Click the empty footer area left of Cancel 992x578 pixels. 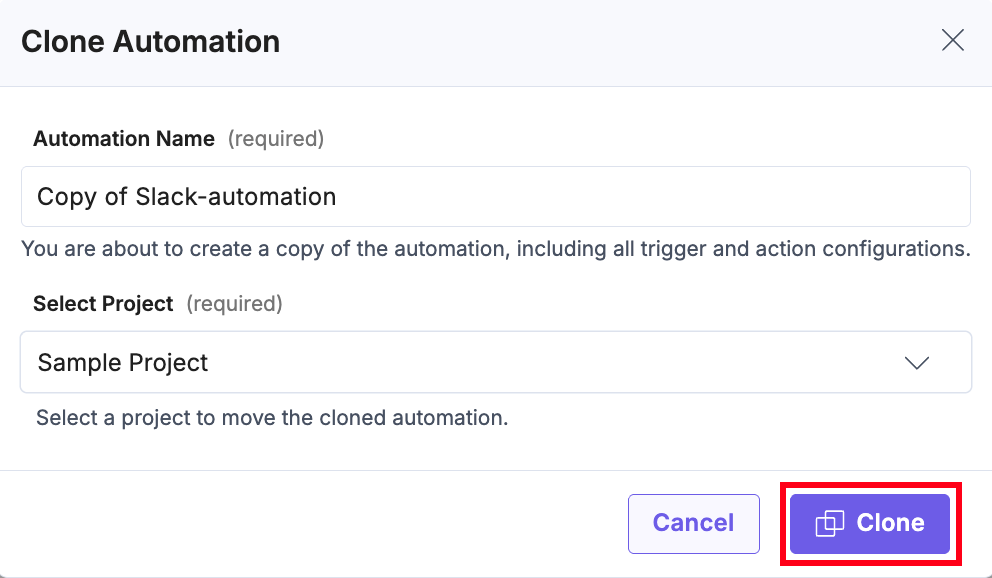(x=300, y=523)
